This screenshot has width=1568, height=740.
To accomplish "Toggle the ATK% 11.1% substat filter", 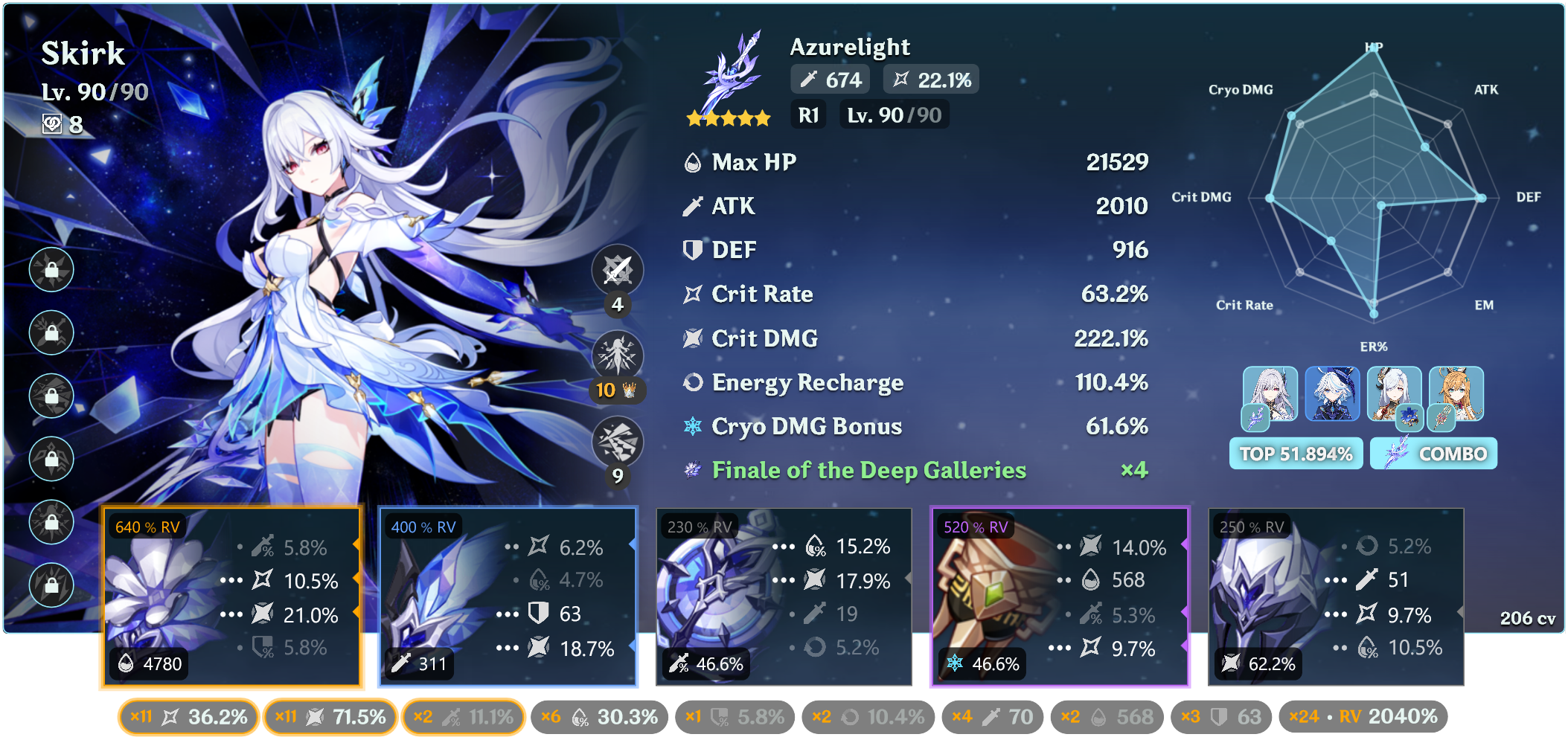I will coord(464,717).
